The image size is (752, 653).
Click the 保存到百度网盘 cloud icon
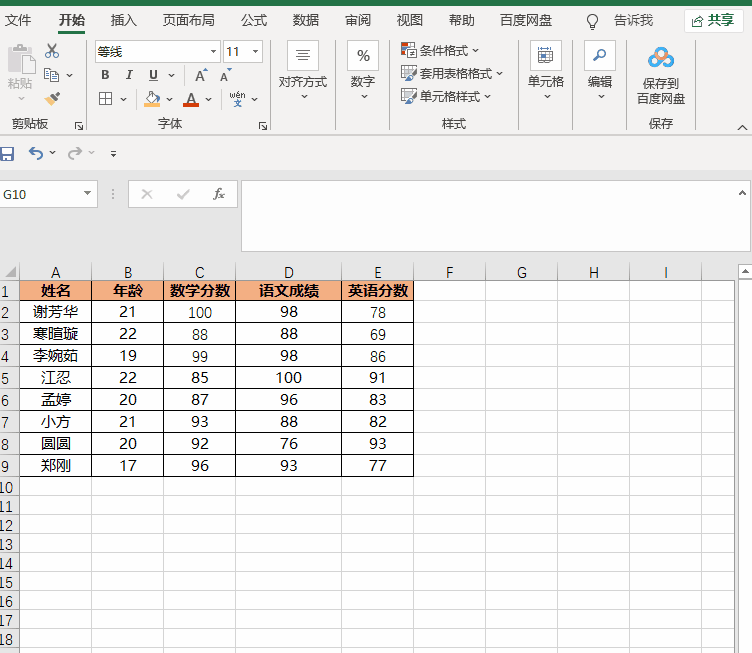tap(661, 59)
